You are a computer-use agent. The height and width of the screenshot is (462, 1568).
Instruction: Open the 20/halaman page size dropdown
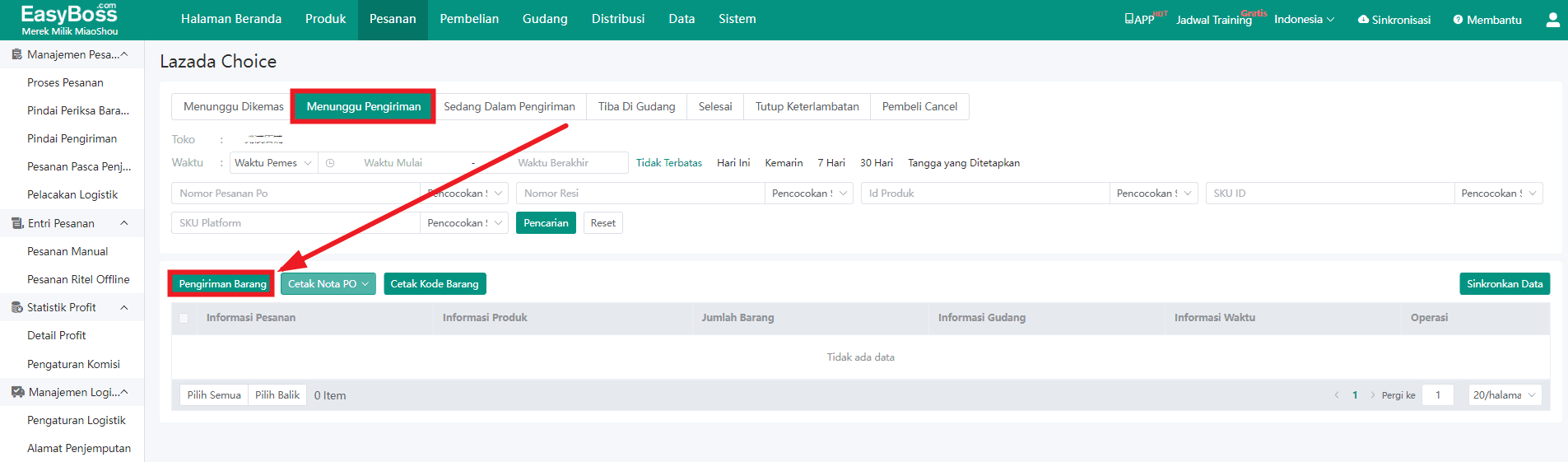pos(1505,395)
